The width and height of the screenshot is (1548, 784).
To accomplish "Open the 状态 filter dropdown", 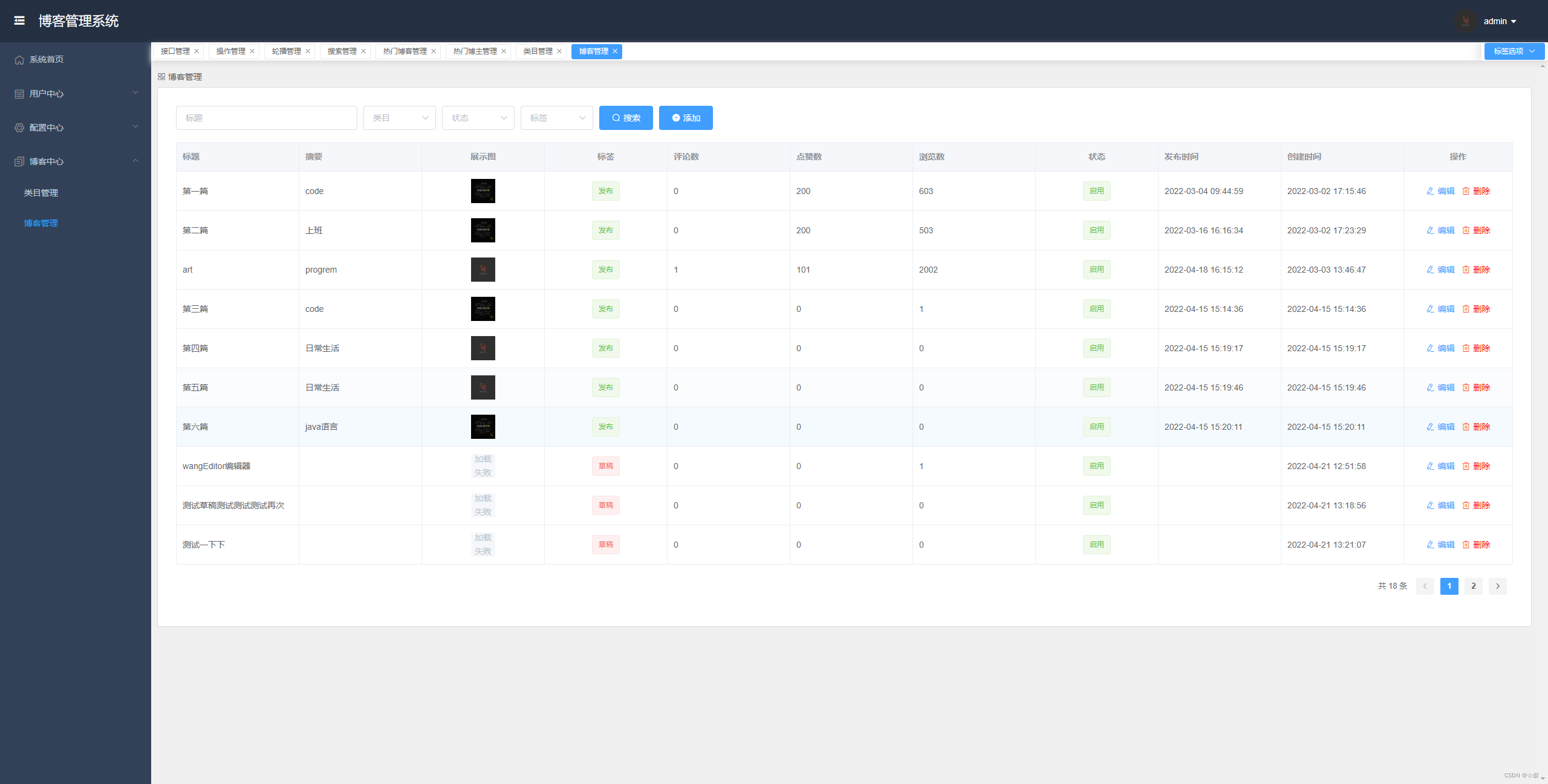I will point(478,118).
